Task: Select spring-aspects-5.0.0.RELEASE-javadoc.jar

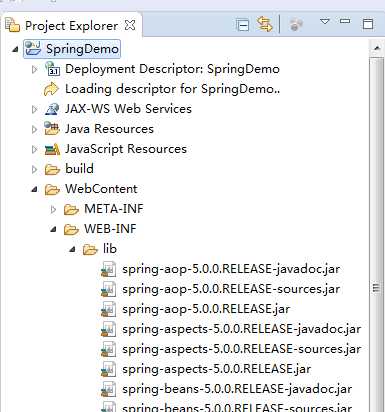Action: 242,329
